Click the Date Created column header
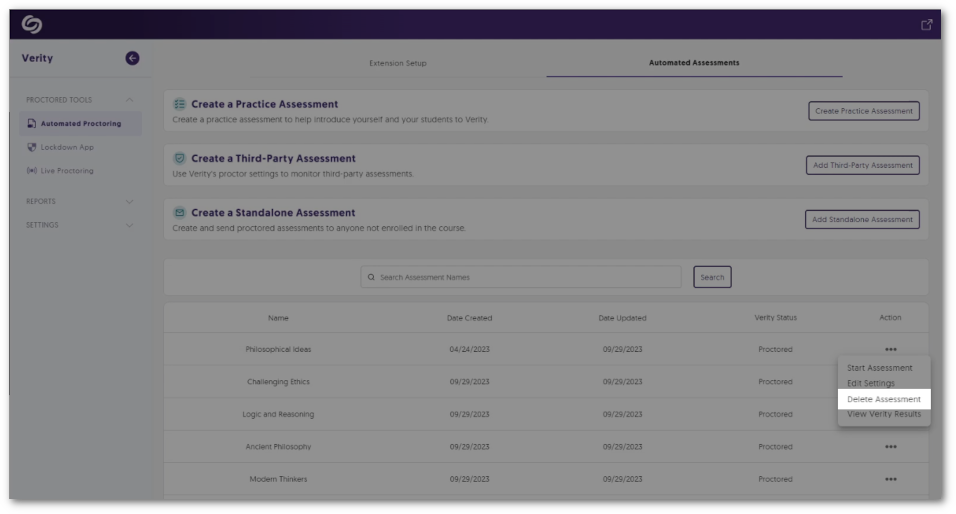 click(x=469, y=318)
